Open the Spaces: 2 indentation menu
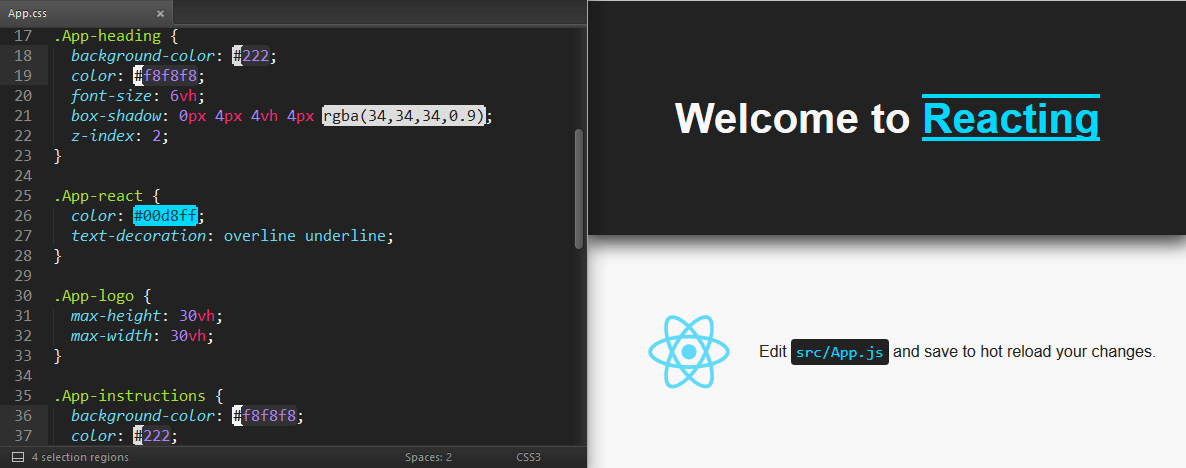This screenshot has height=468, width=1186. (x=428, y=457)
